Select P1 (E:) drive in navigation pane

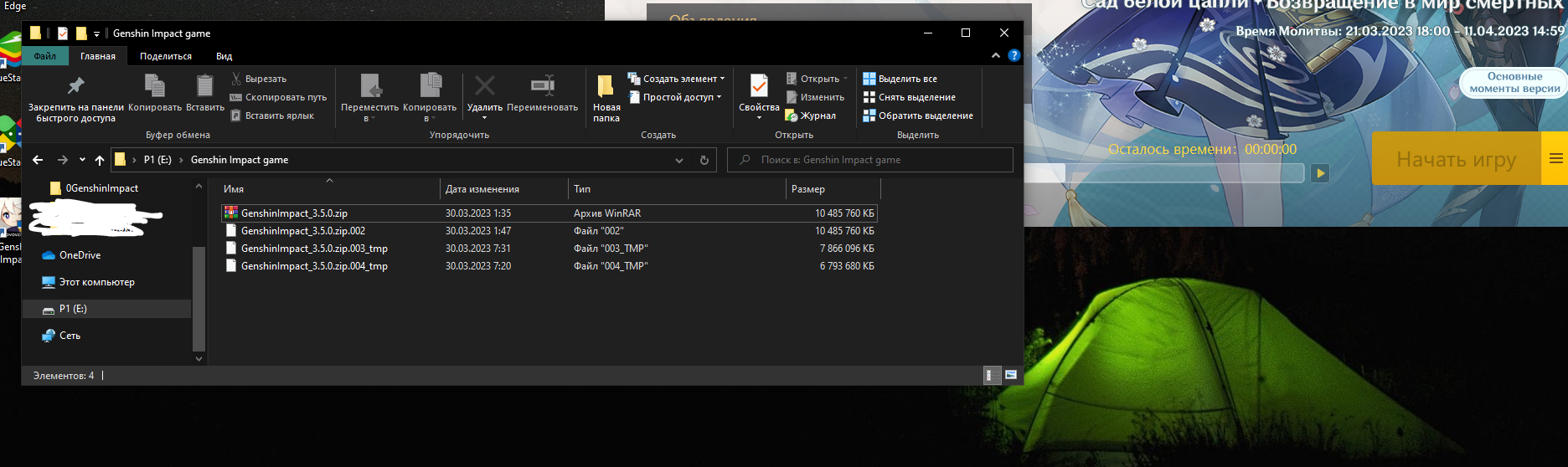pyautogui.click(x=73, y=309)
